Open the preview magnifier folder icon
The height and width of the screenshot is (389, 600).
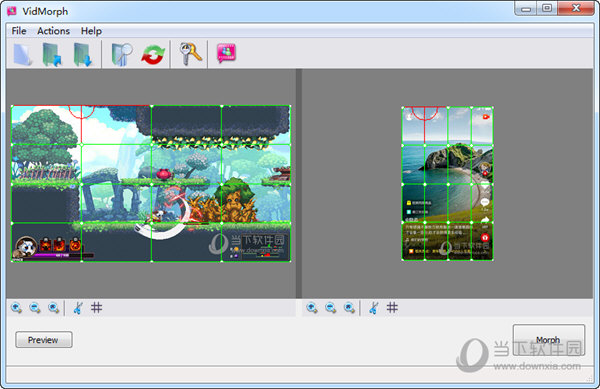(x=122, y=54)
